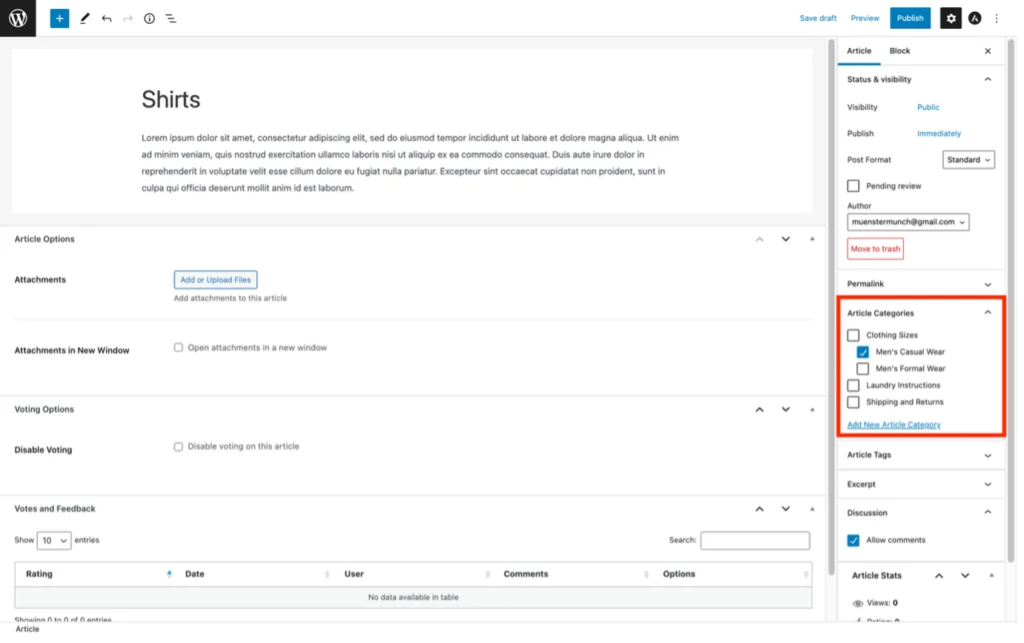Check the Clothing Sizes category
This screenshot has width=1024, height=643.
tap(854, 336)
